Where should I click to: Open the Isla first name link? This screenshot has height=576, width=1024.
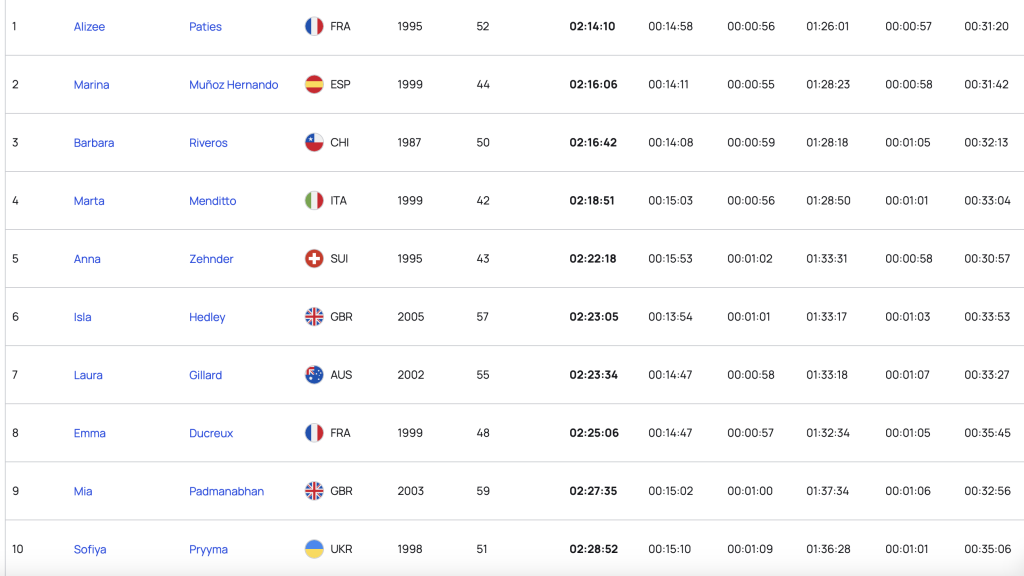(83, 317)
